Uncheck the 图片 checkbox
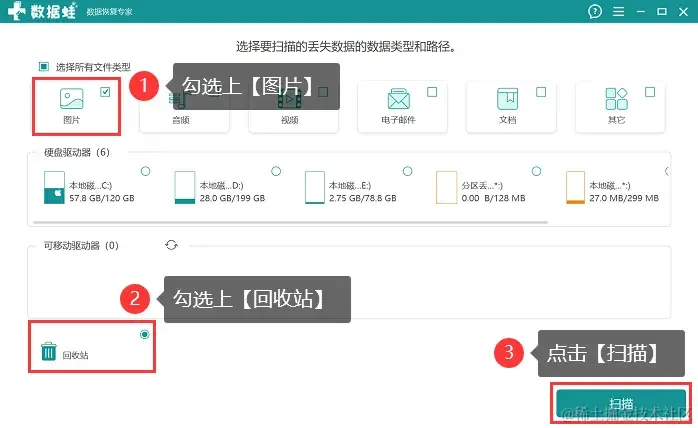The width and height of the screenshot is (698, 428). click(105, 92)
